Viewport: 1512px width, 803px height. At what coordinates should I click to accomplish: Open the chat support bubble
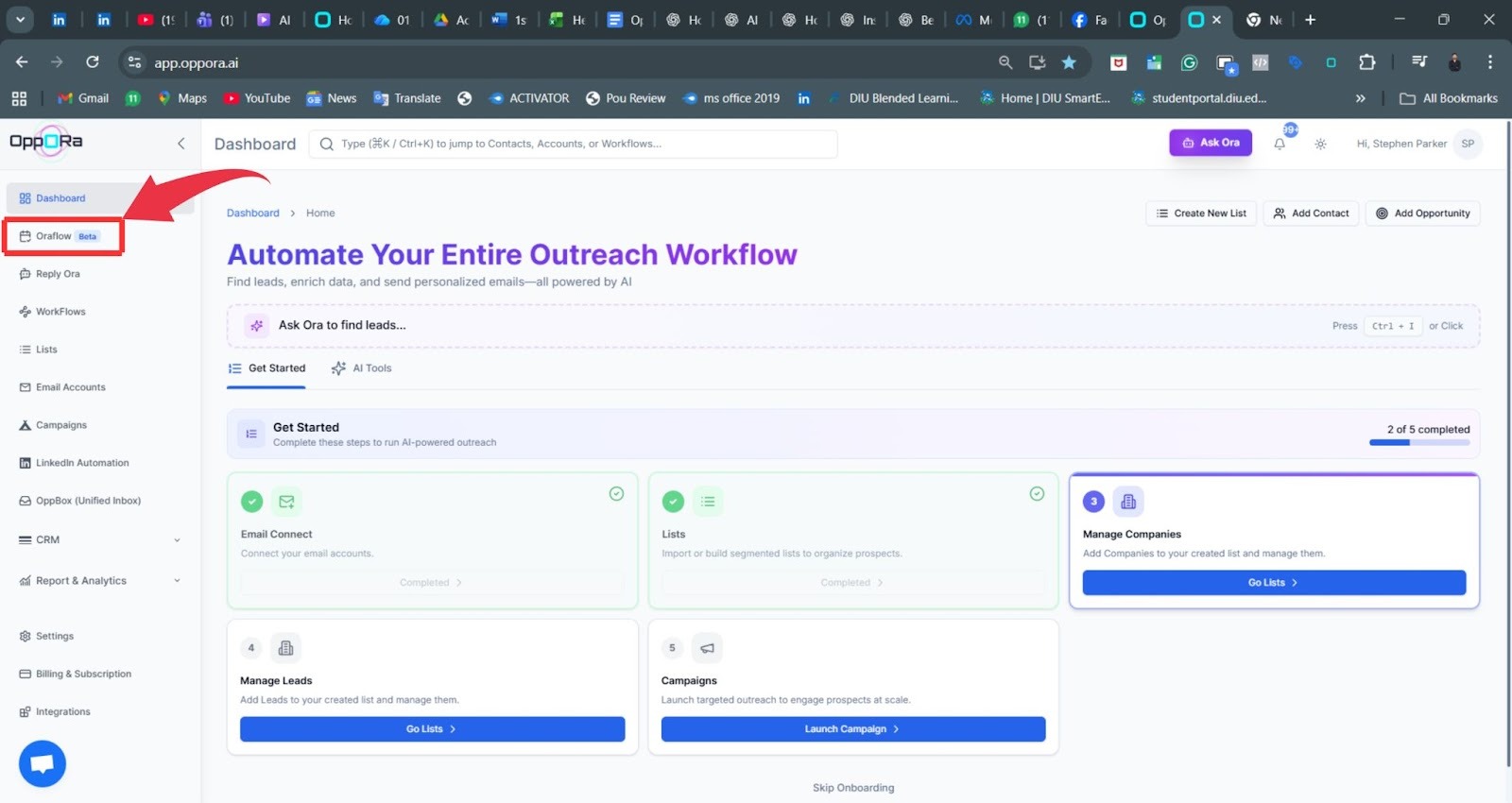pyautogui.click(x=43, y=763)
